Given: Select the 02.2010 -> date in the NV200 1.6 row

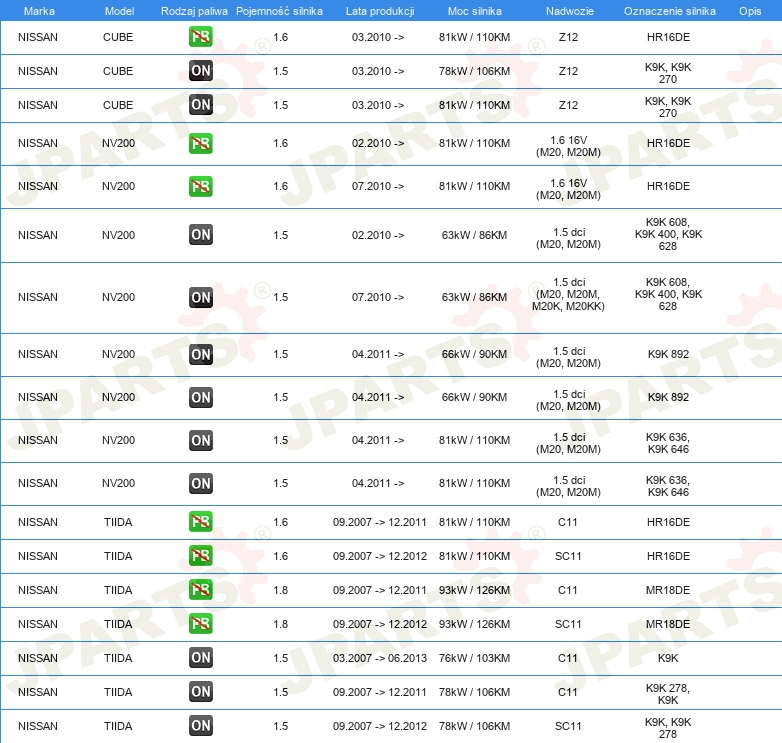Looking at the screenshot, I should [x=378, y=143].
